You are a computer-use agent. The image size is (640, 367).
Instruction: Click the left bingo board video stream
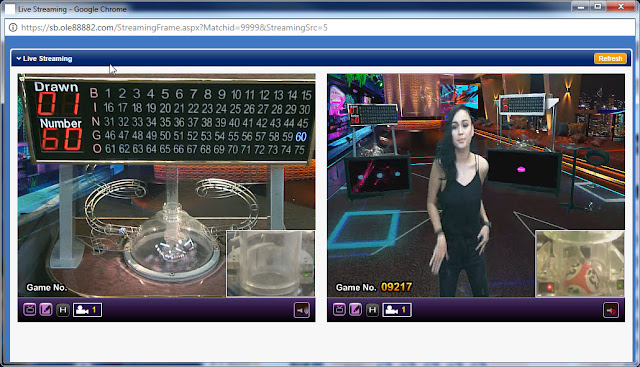pyautogui.click(x=167, y=185)
